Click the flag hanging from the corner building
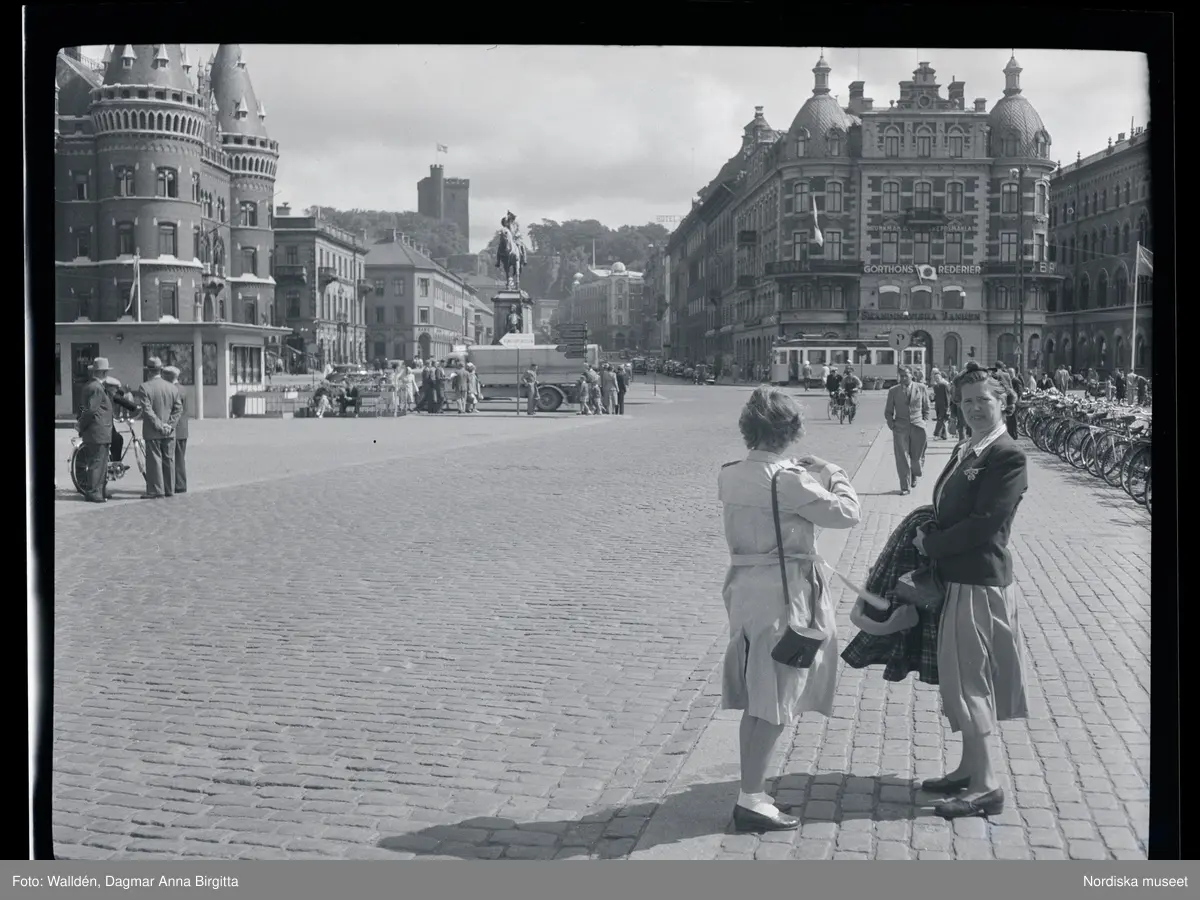The height and width of the screenshot is (900, 1200). [815, 223]
